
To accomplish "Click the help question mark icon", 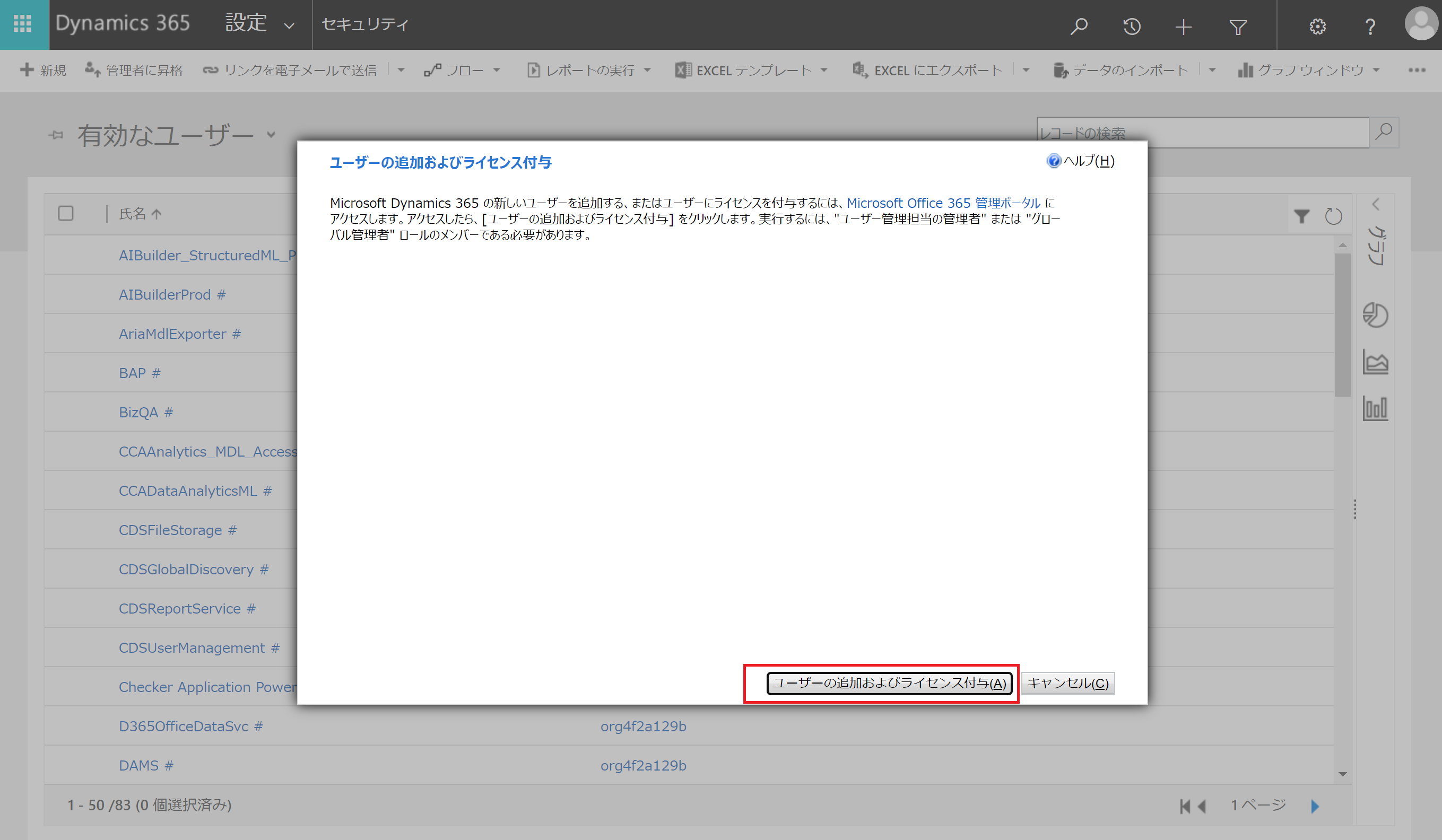I will [1370, 27].
